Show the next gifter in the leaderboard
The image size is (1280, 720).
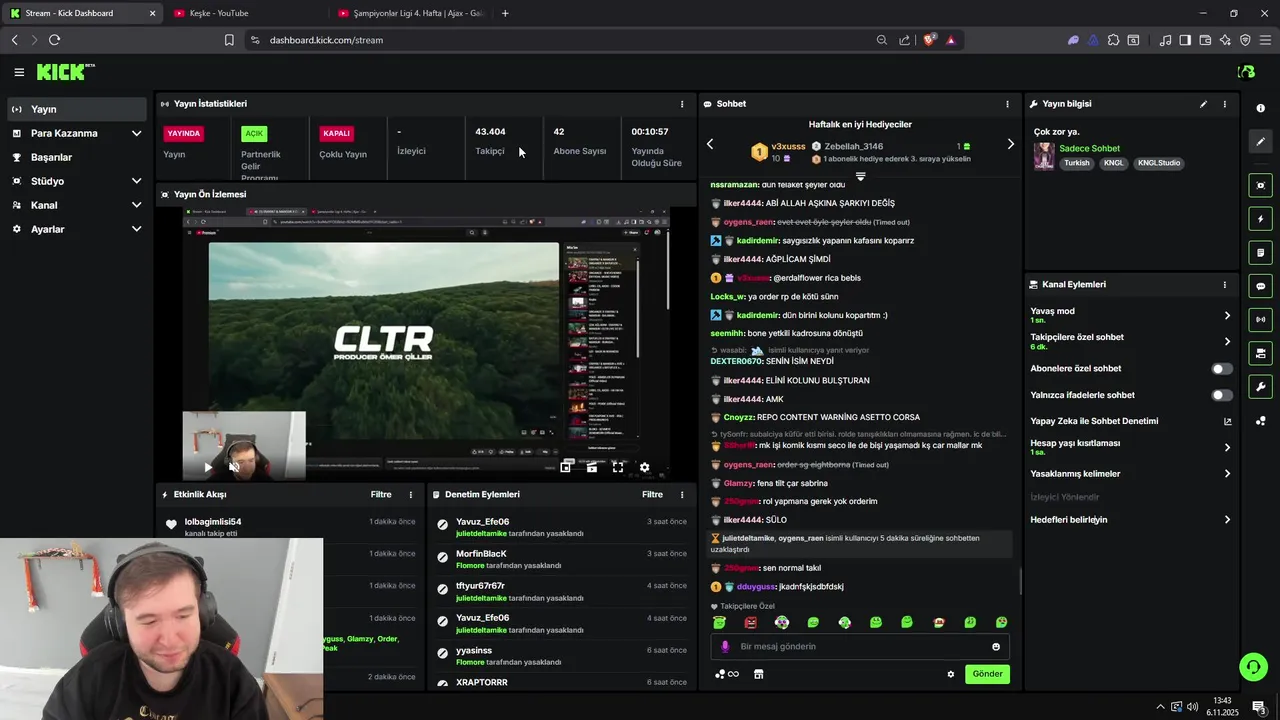pos(1010,144)
